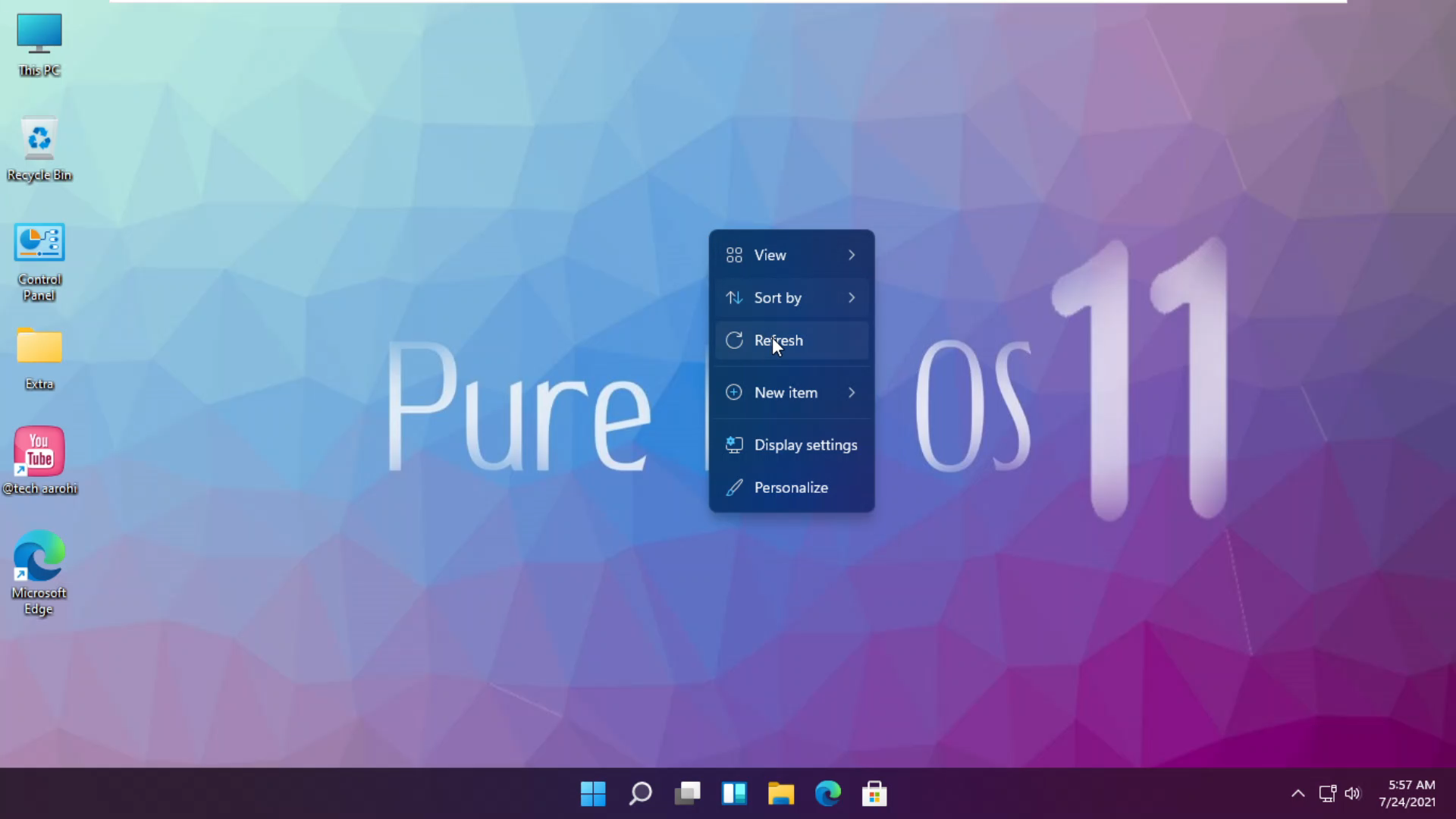Select the Recycle Bin desktop icon
The width and height of the screenshot is (1456, 819).
39,149
